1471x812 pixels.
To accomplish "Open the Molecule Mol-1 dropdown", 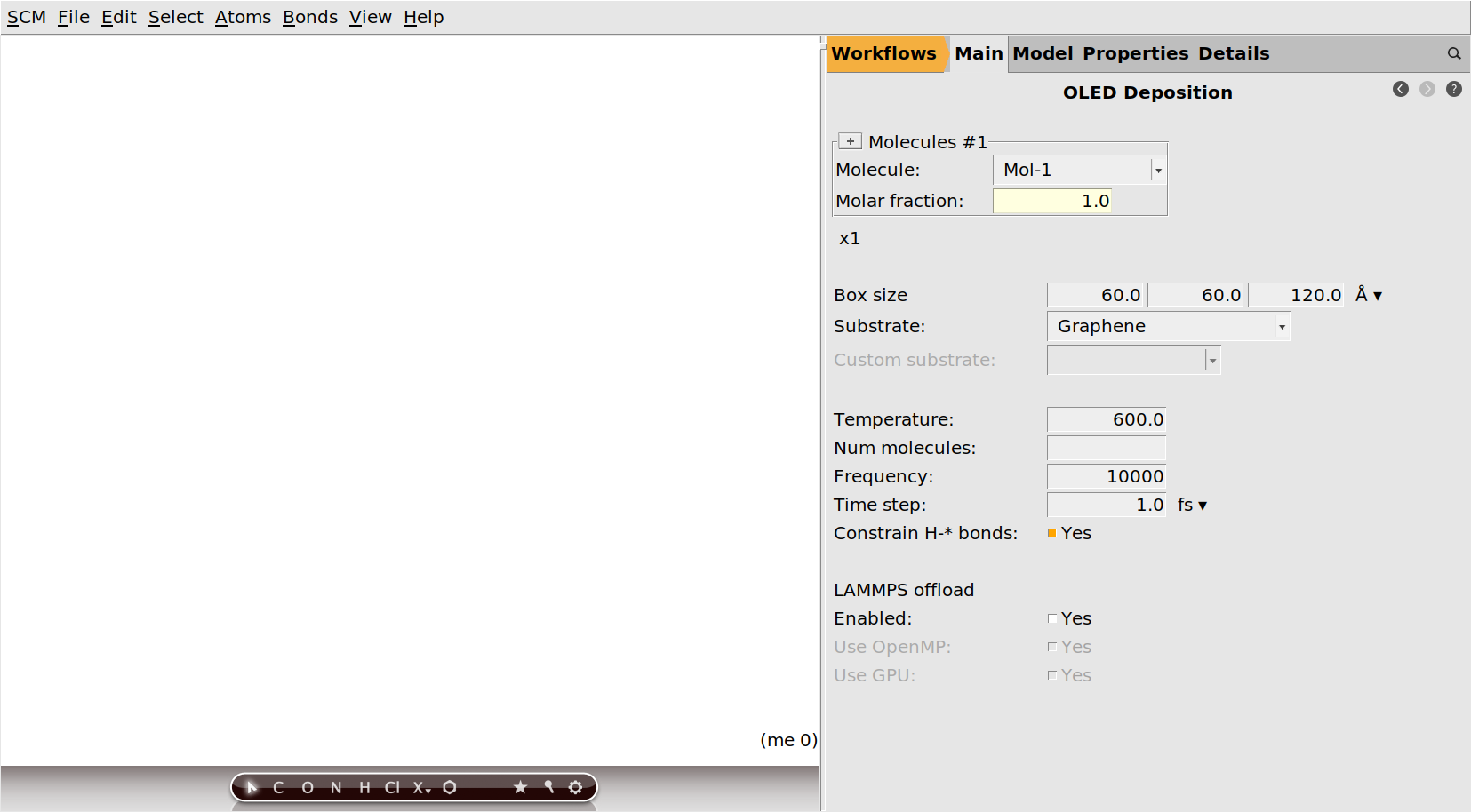I will coord(1157,170).
